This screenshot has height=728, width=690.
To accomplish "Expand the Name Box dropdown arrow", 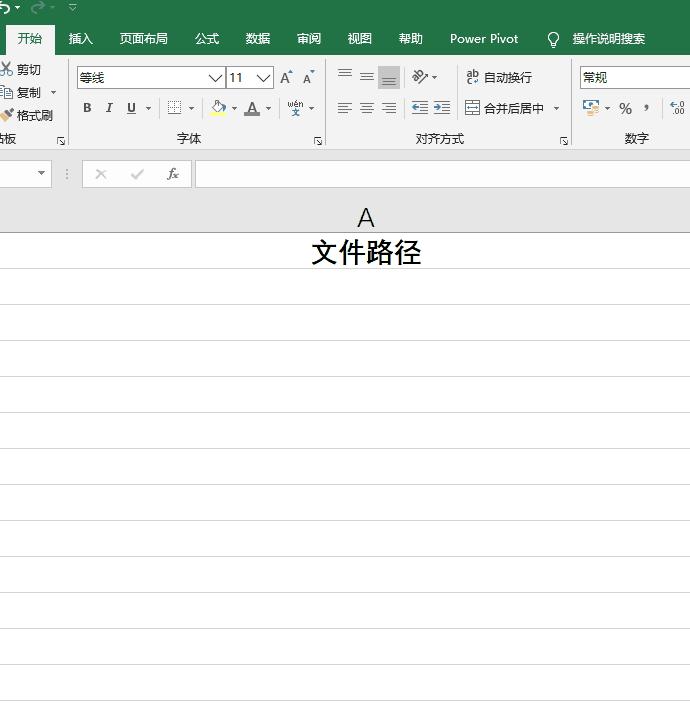I will 41,173.
